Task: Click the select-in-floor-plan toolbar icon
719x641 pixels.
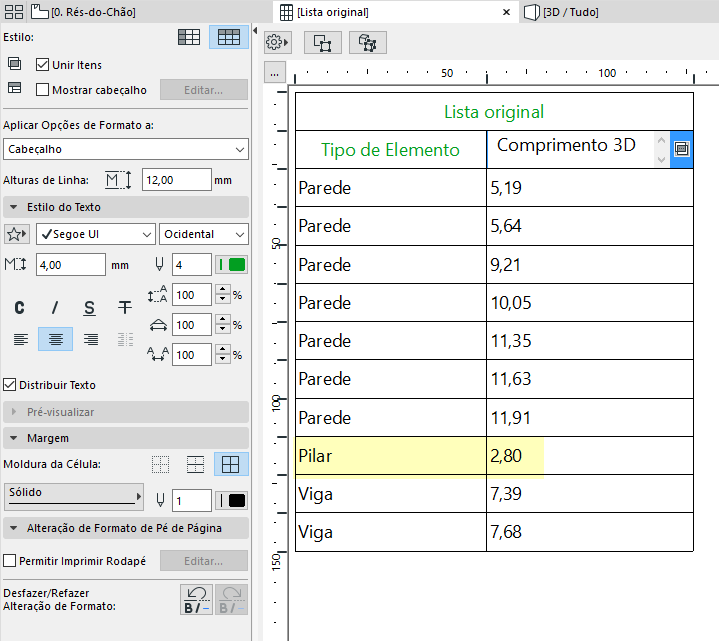Action: [x=323, y=43]
